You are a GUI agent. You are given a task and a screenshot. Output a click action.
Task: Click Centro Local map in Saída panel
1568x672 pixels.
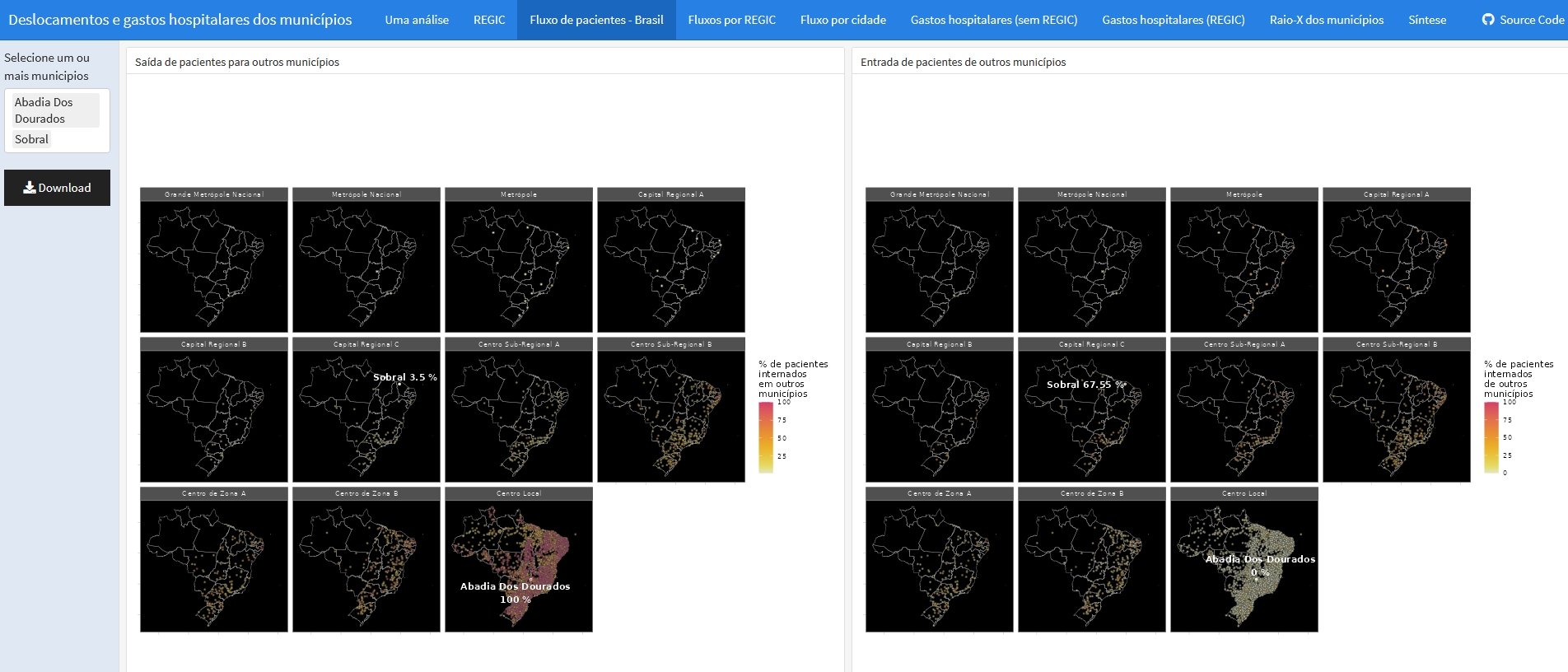coord(519,560)
